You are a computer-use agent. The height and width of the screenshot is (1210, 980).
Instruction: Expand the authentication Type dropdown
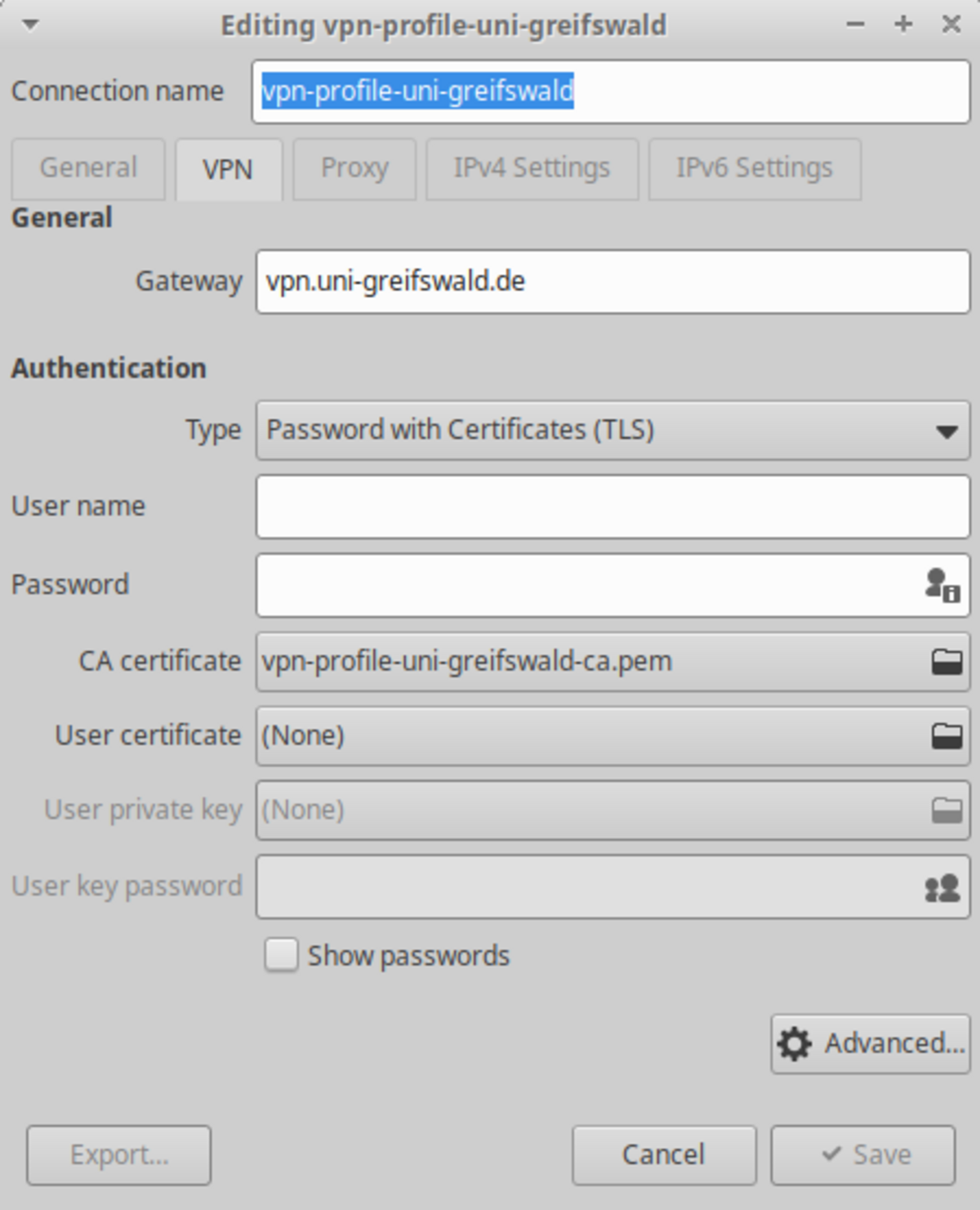click(612, 430)
